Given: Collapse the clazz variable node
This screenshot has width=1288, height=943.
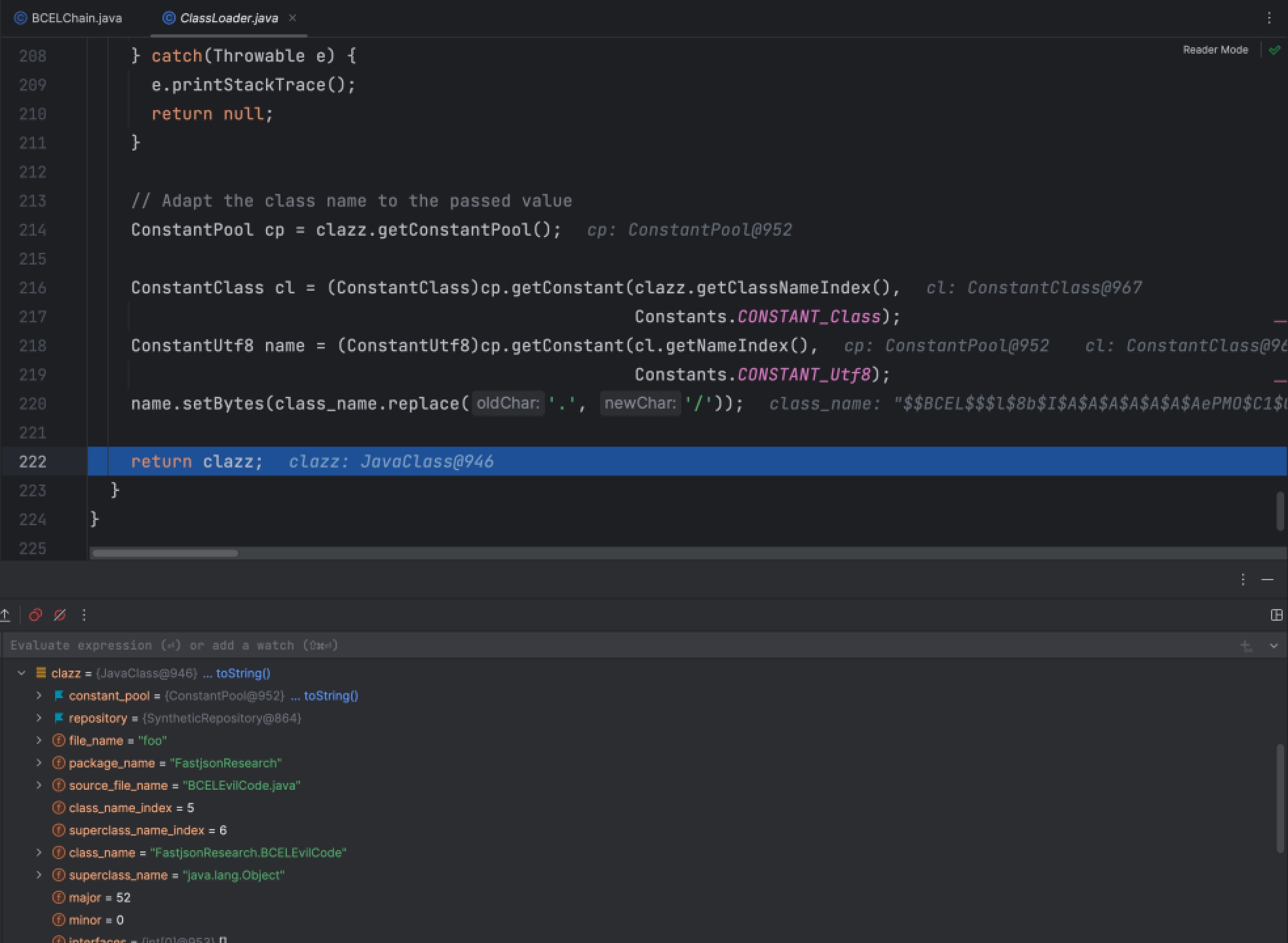Looking at the screenshot, I should click(x=22, y=673).
